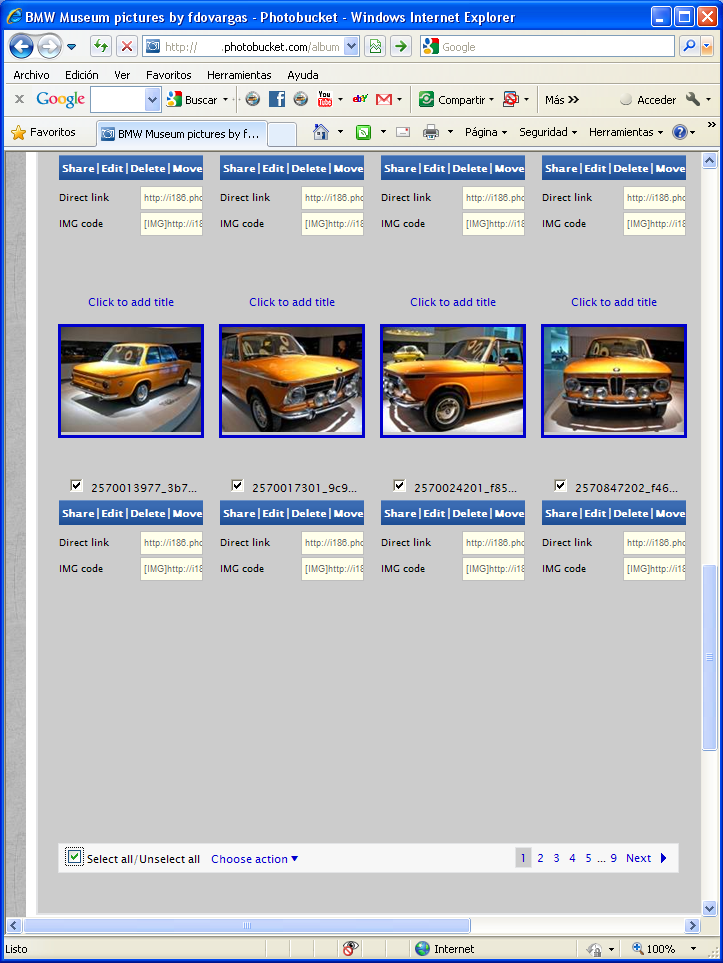The height and width of the screenshot is (963, 723).
Task: Click the Compartir share icon
Action: click(426, 99)
